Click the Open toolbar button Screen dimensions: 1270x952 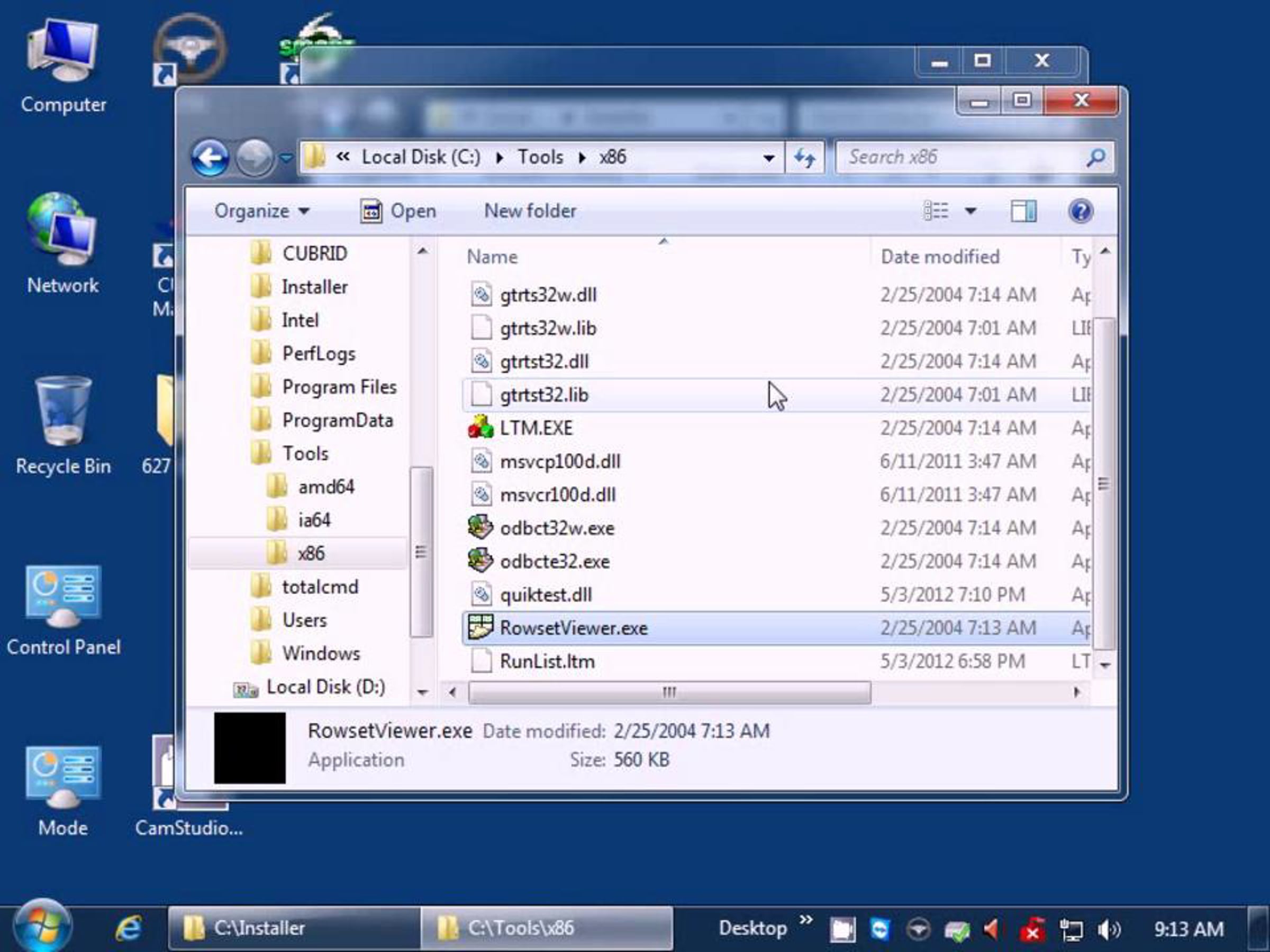click(398, 211)
